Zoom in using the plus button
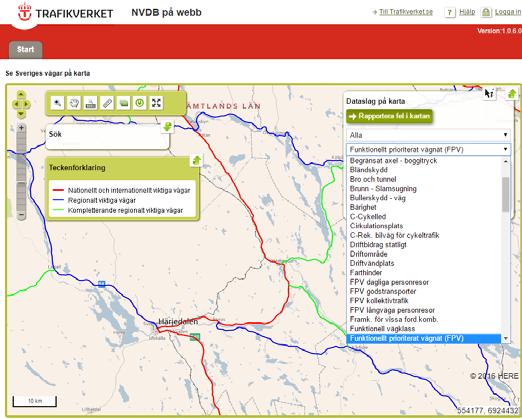Viewport: 522px width, 419px height. pyautogui.click(x=21, y=128)
